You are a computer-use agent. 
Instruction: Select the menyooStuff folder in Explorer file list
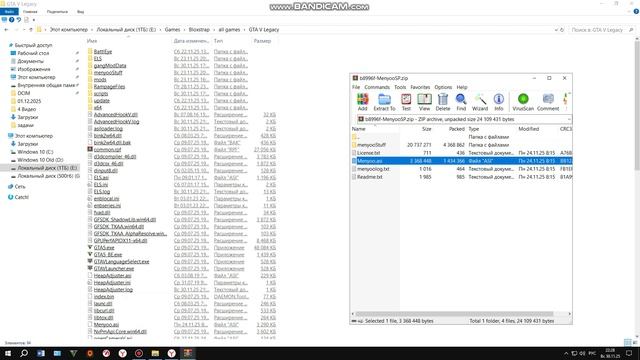(x=108, y=73)
